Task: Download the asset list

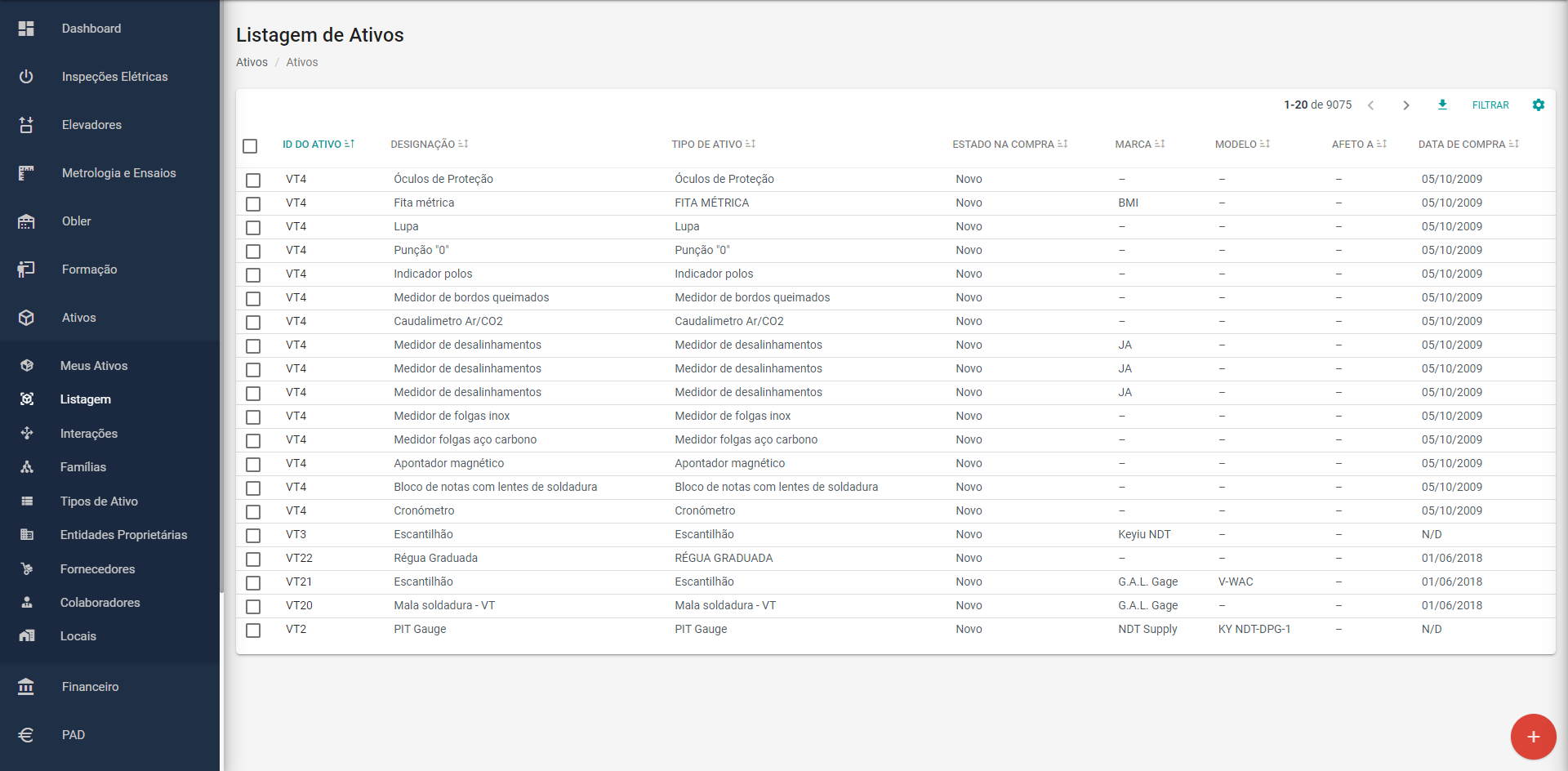Action: pos(1442,105)
